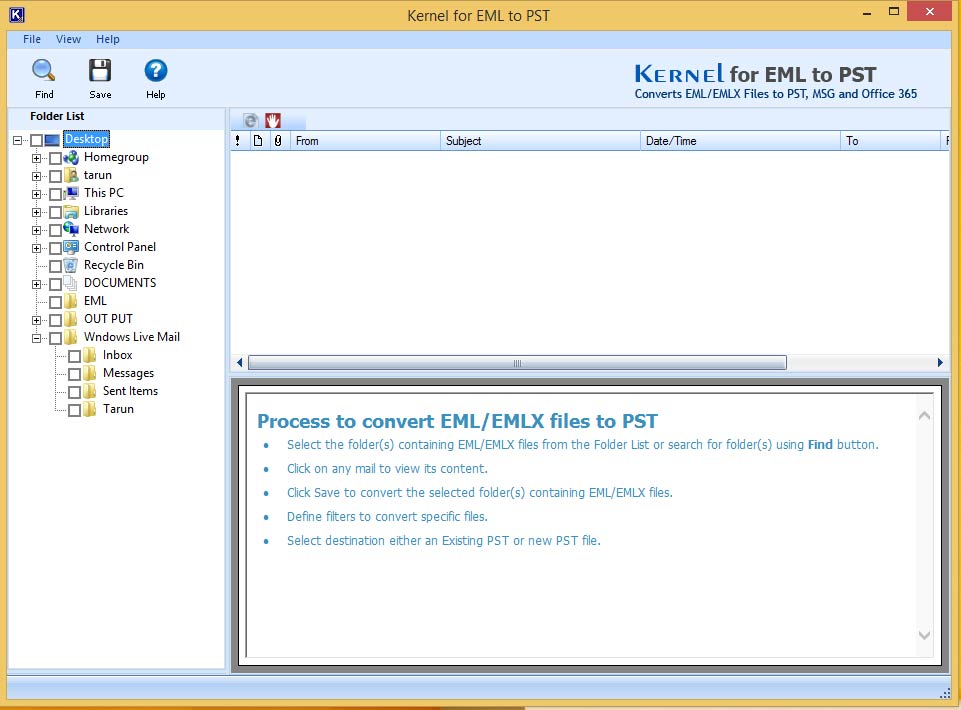Sort by the From column header
This screenshot has height=710, width=961.
coord(365,141)
